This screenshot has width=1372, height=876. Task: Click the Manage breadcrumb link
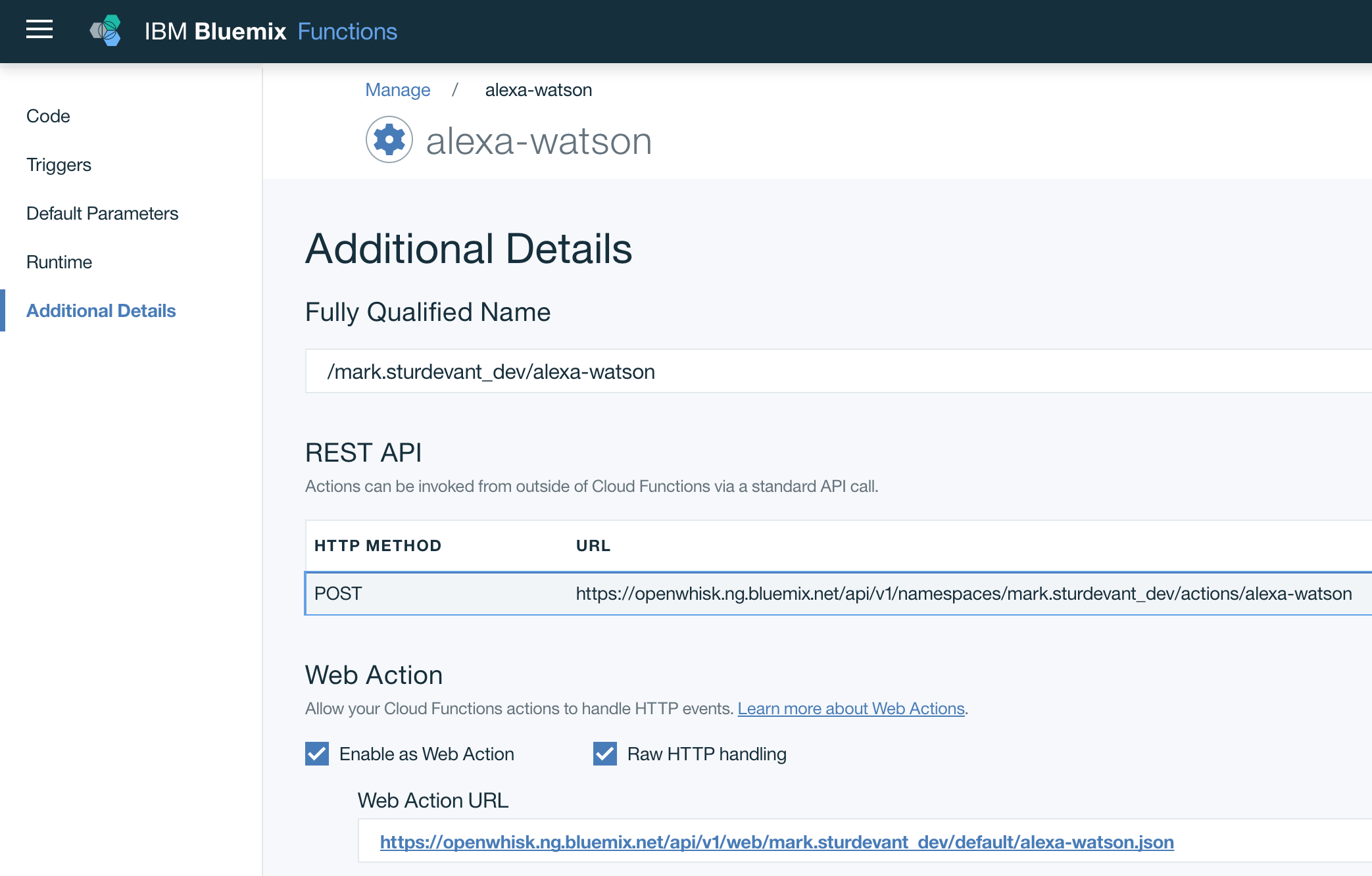(x=397, y=90)
